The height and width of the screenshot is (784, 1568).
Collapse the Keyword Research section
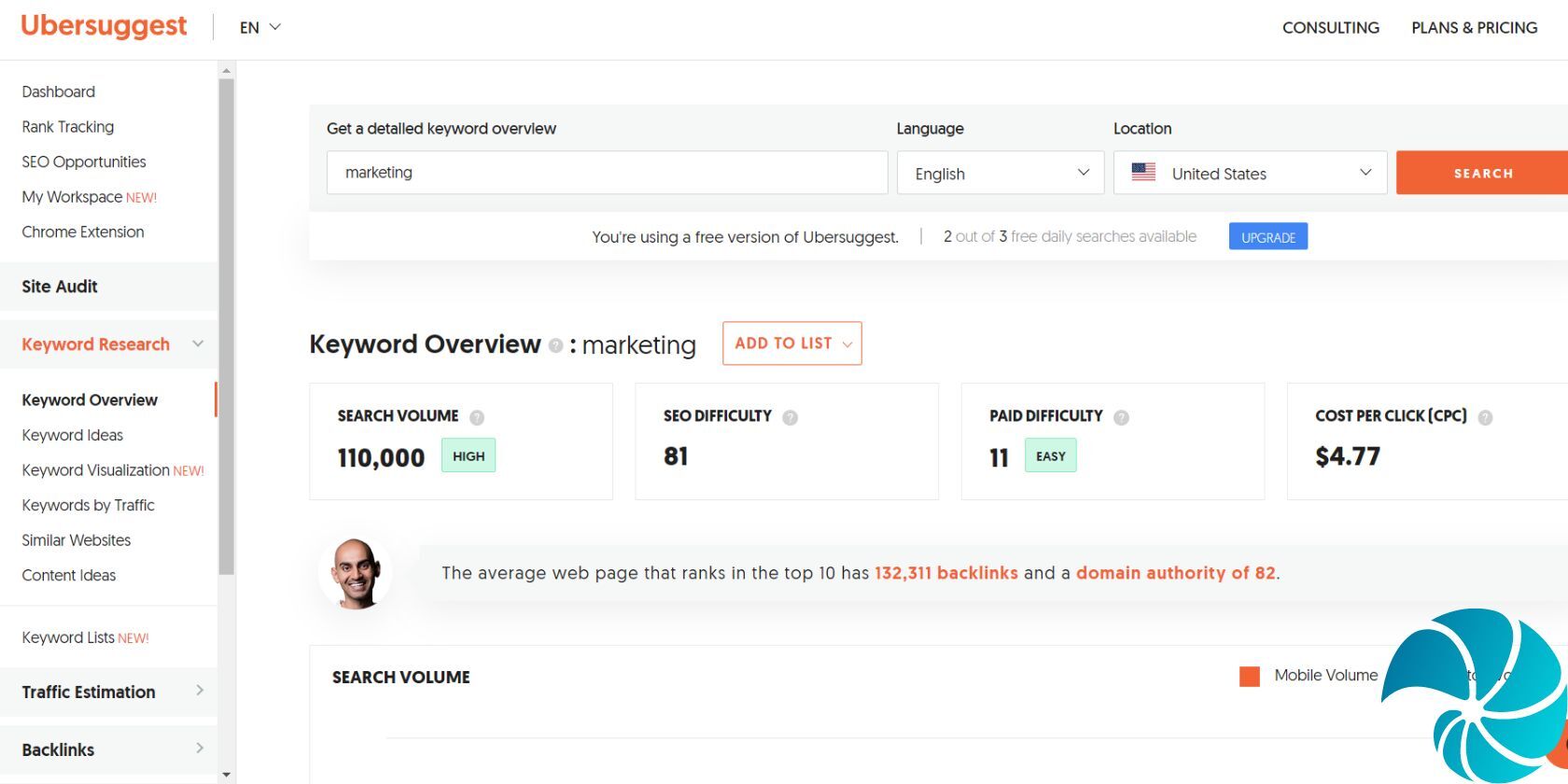click(198, 344)
